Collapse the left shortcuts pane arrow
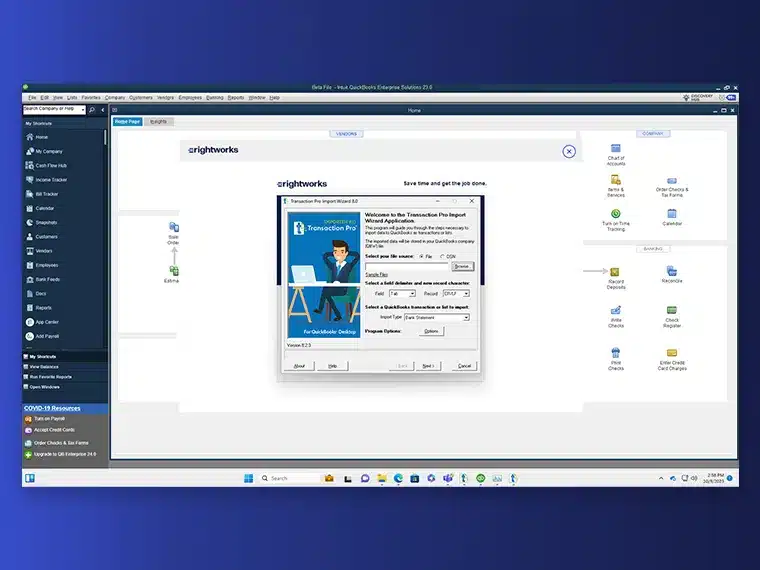Image resolution: width=760 pixels, height=570 pixels. click(103, 110)
